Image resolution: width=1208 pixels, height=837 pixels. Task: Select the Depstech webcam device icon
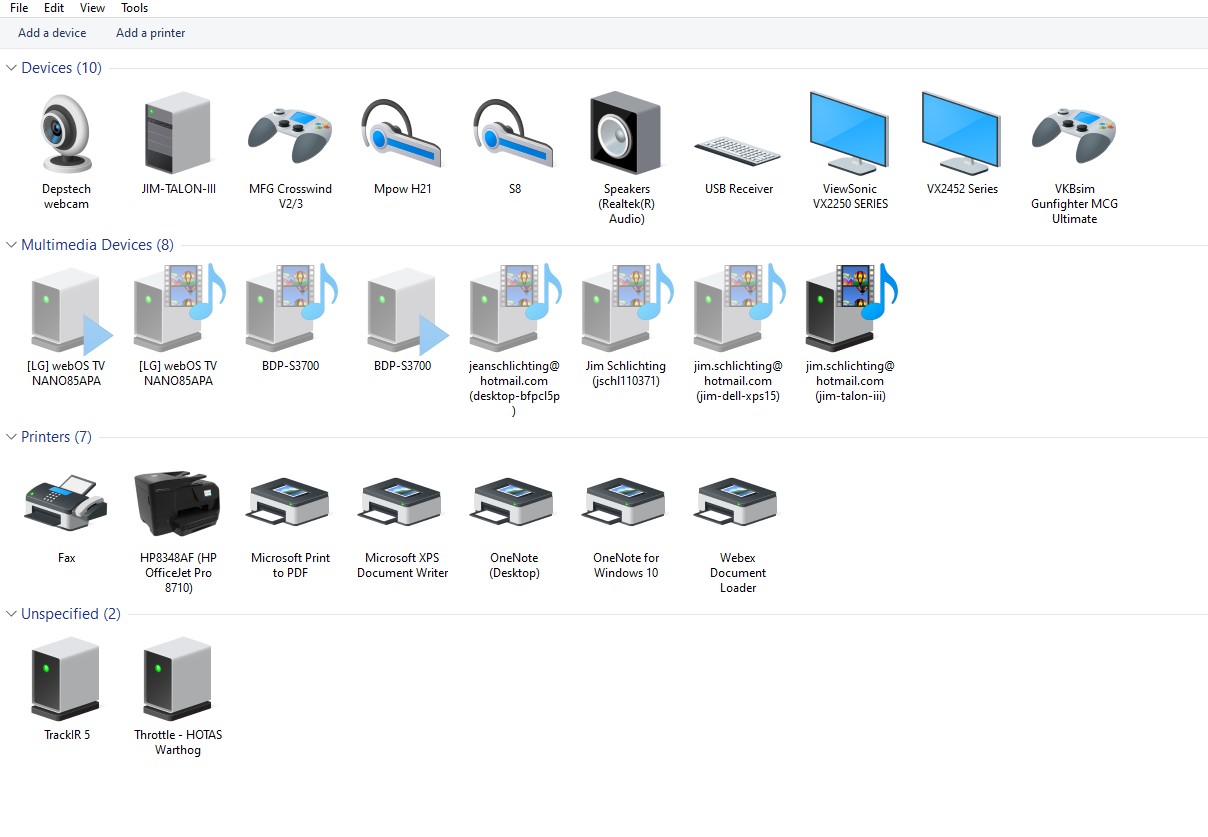[66, 135]
